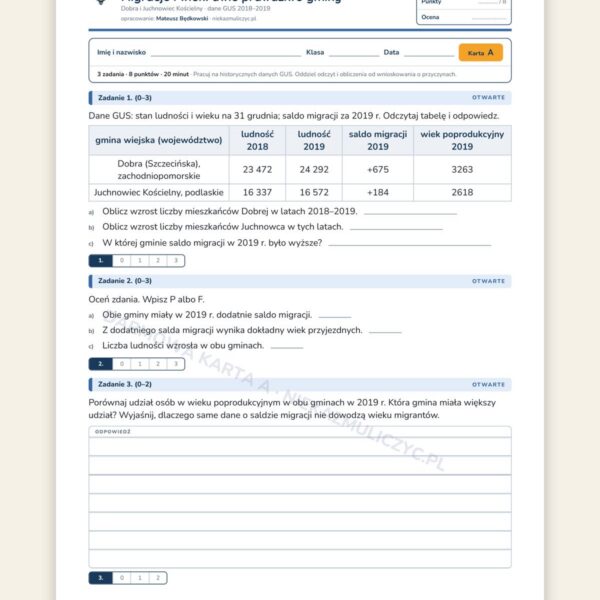Click the value 16 337

tap(257, 192)
